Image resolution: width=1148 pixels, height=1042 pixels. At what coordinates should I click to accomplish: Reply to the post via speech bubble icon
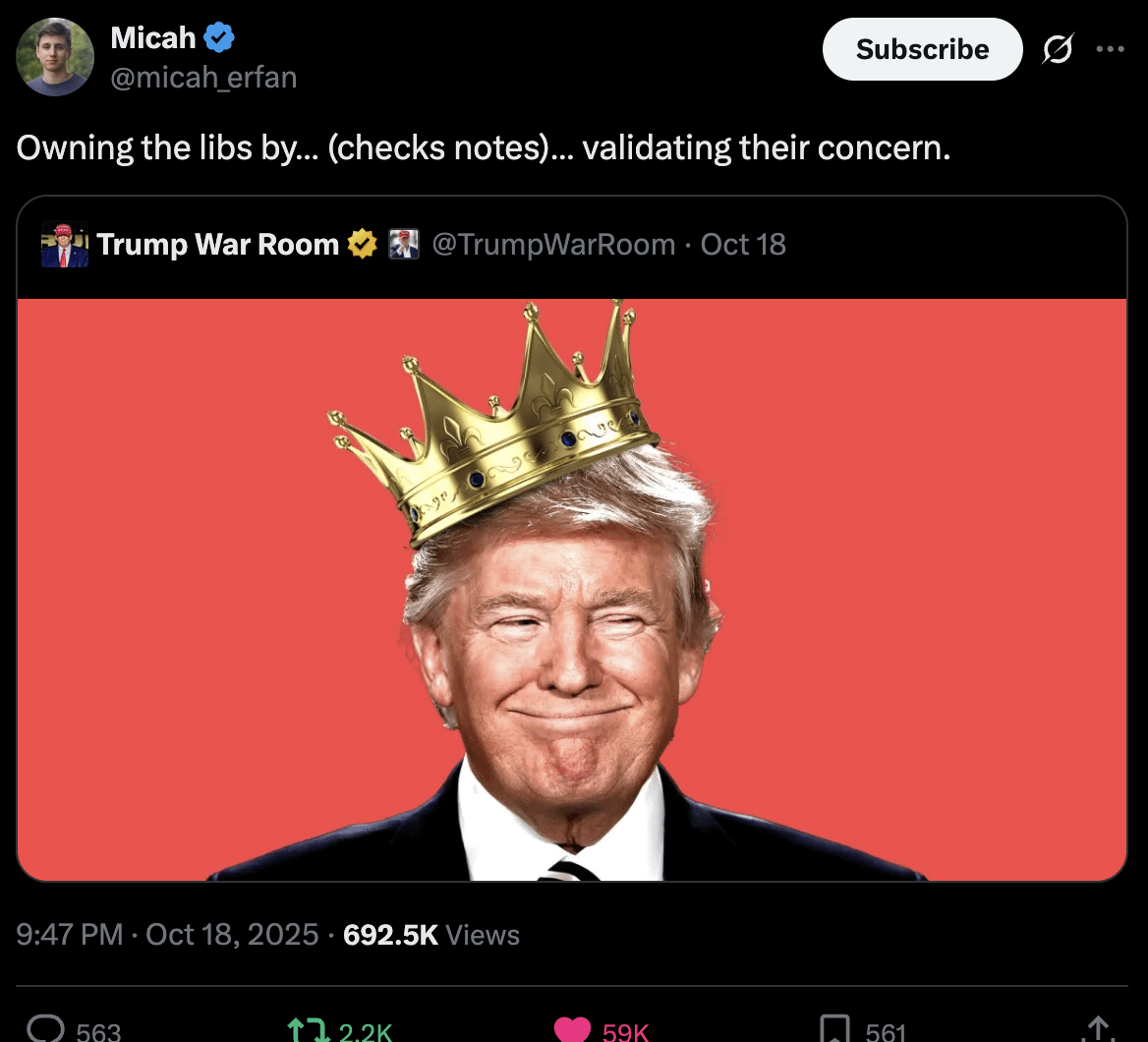click(45, 1029)
